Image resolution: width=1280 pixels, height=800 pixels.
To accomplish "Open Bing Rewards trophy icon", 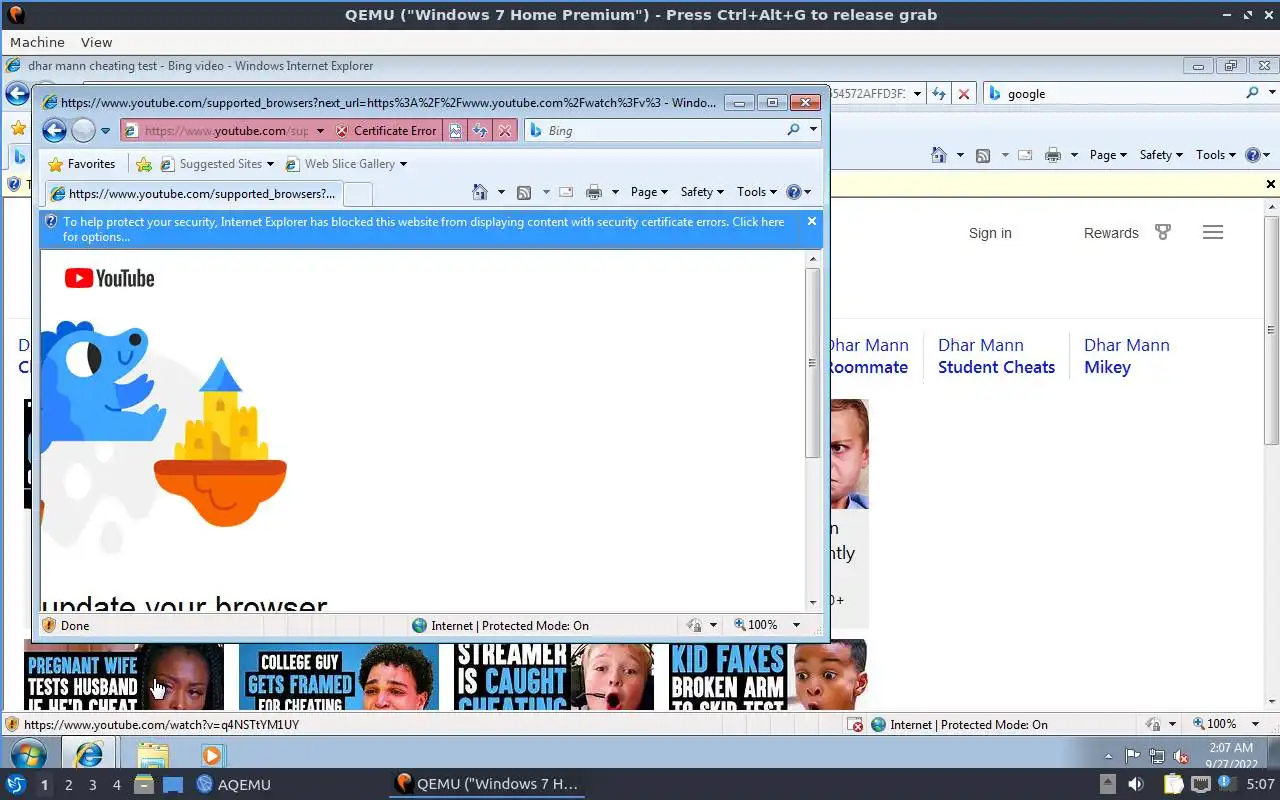I will click(1162, 232).
